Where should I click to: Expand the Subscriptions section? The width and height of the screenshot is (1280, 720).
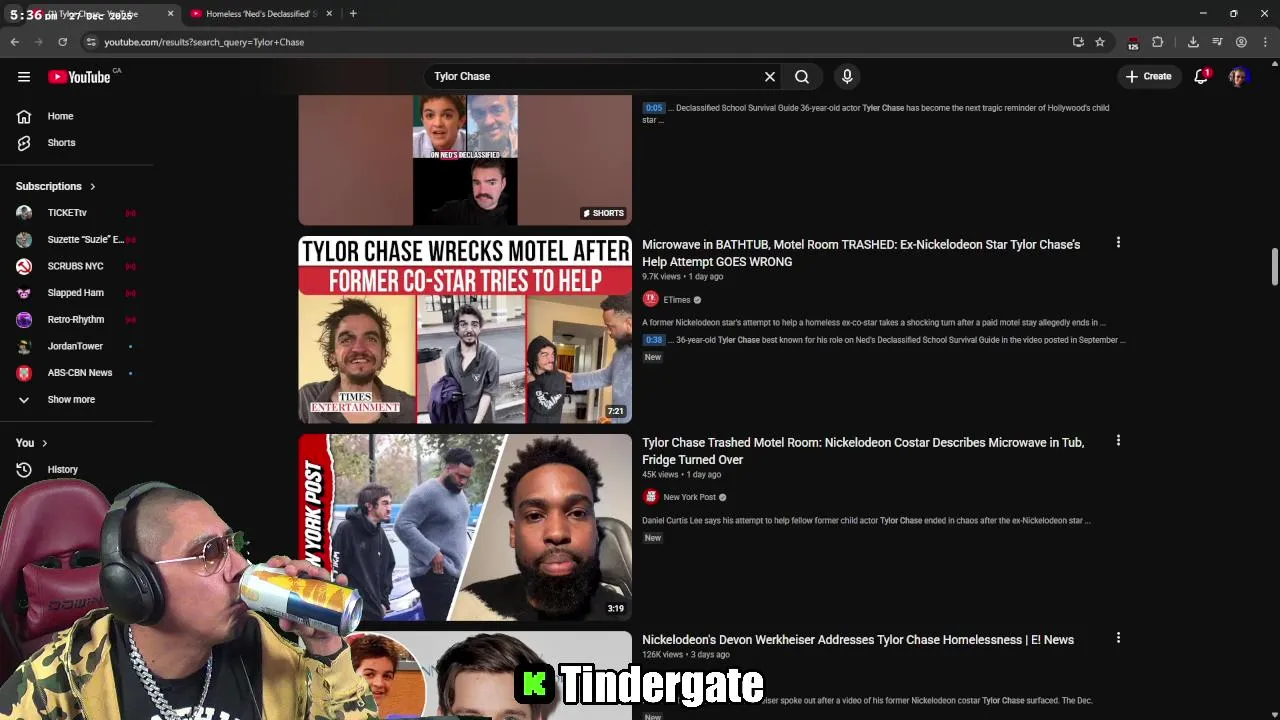(x=56, y=186)
